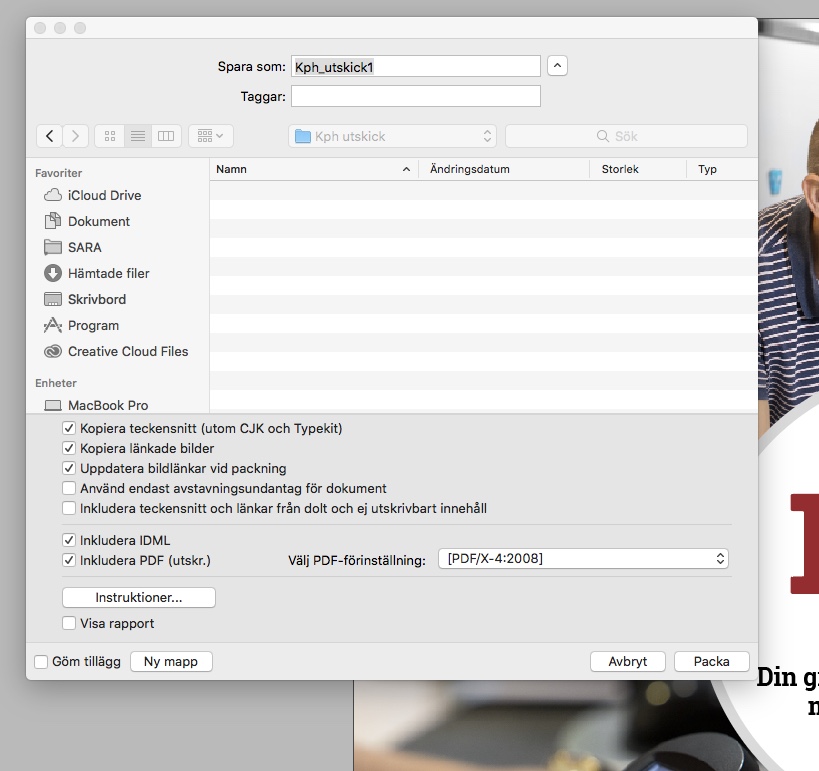Click the Program applications icon
This screenshot has width=819, height=771.
pyautogui.click(x=53, y=325)
